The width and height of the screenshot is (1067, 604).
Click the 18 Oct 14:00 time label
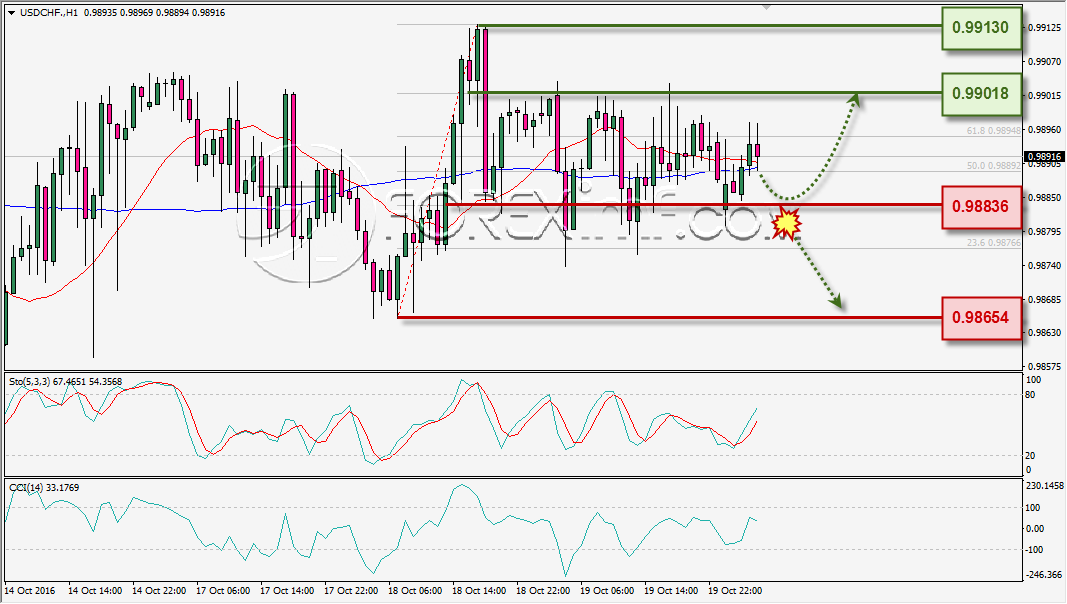[x=478, y=590]
